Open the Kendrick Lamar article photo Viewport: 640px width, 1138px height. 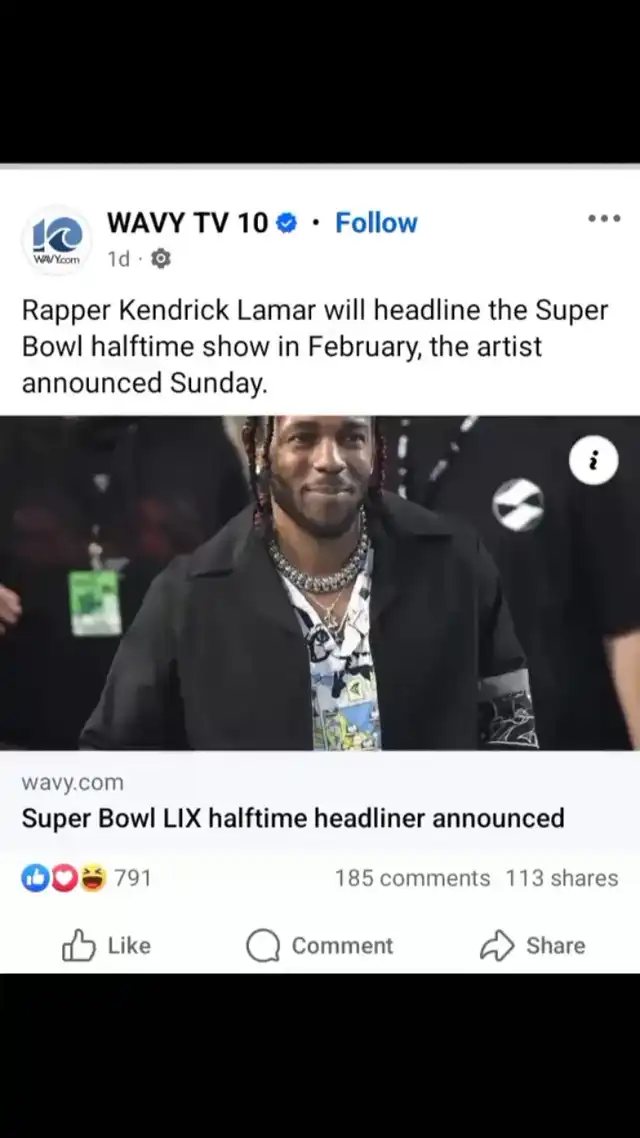click(x=320, y=583)
